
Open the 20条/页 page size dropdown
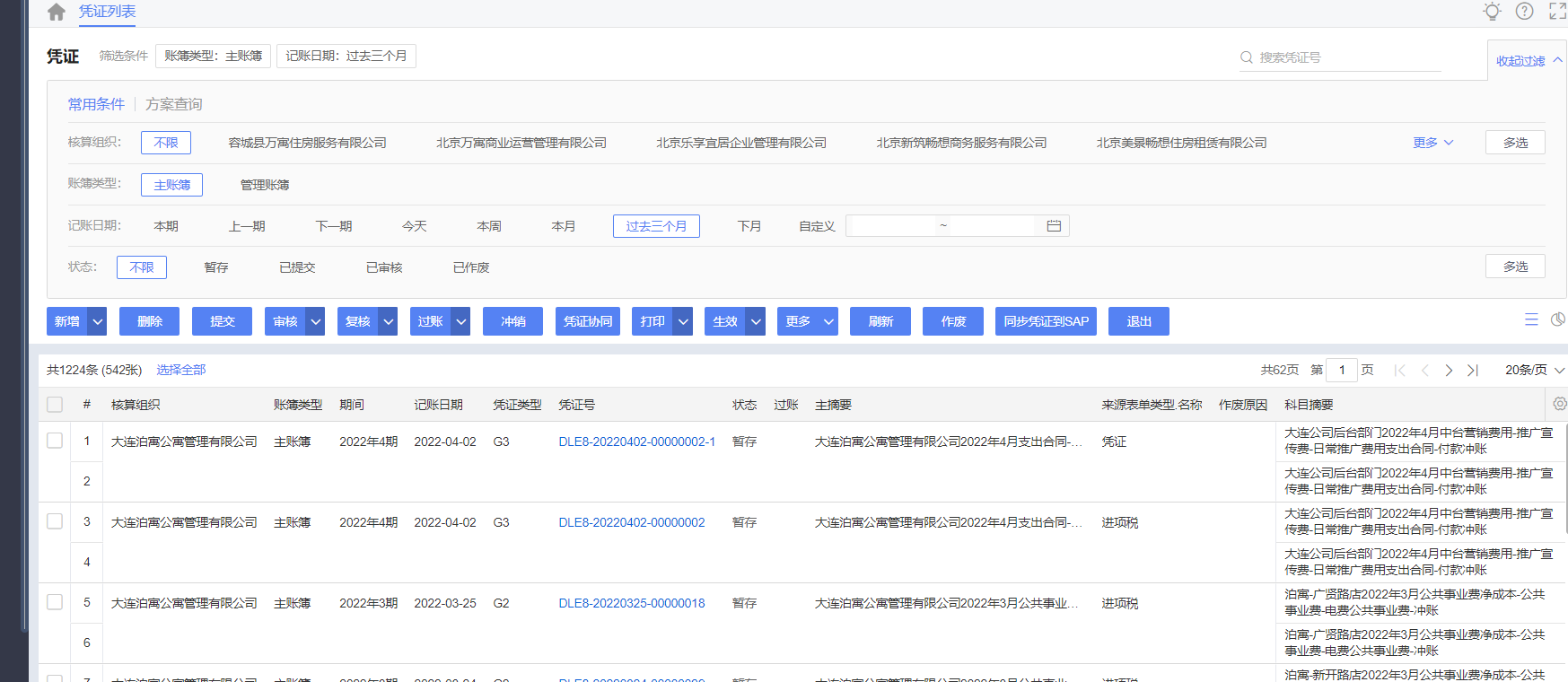click(x=1535, y=370)
